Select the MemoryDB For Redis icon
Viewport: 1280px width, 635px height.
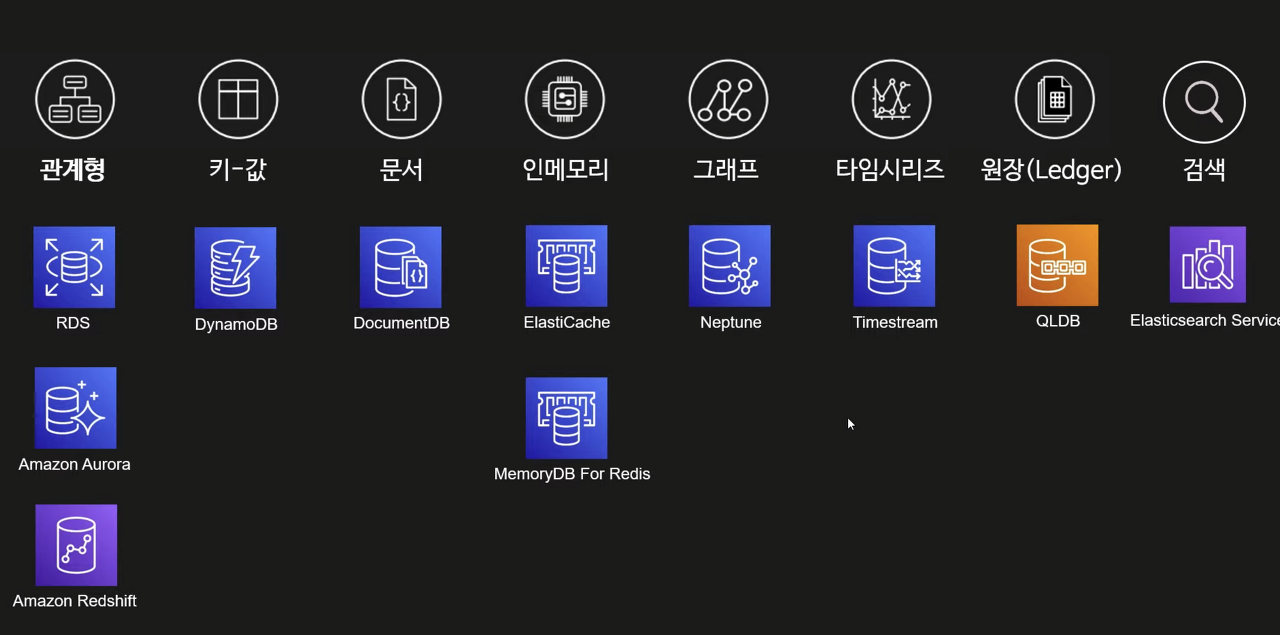566,418
